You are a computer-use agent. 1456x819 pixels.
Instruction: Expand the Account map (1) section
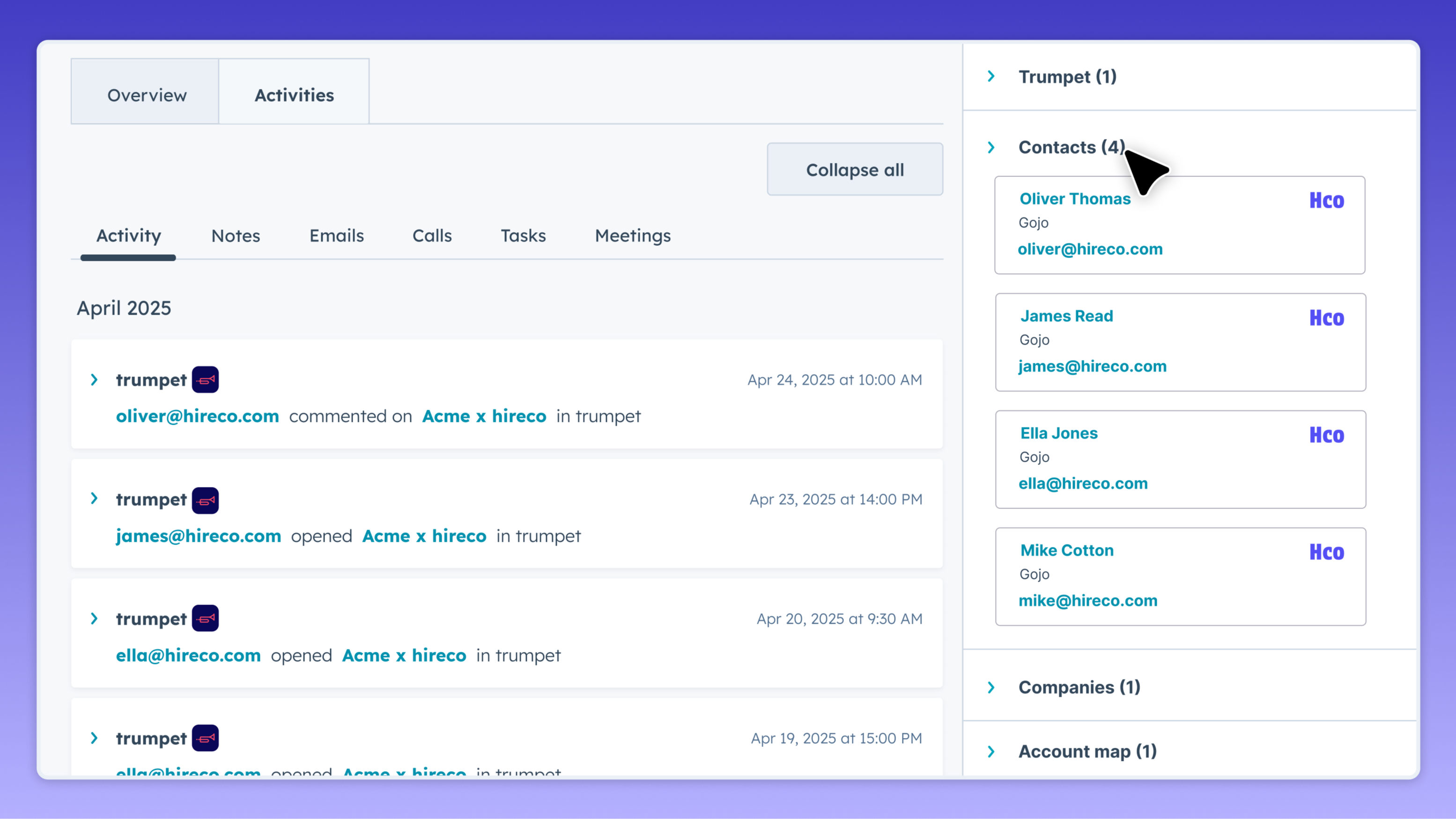991,752
